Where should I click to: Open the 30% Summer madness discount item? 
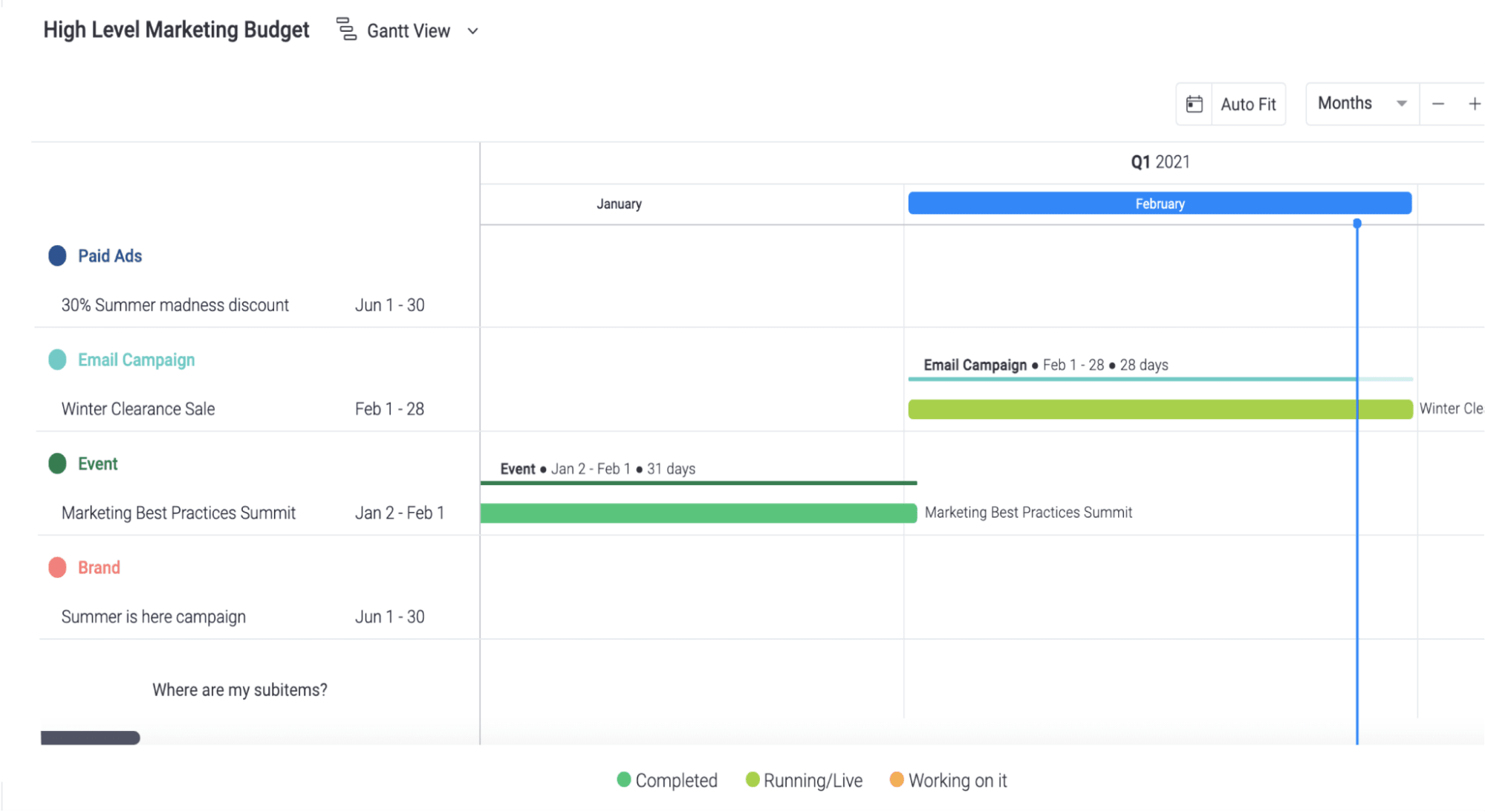click(x=175, y=305)
